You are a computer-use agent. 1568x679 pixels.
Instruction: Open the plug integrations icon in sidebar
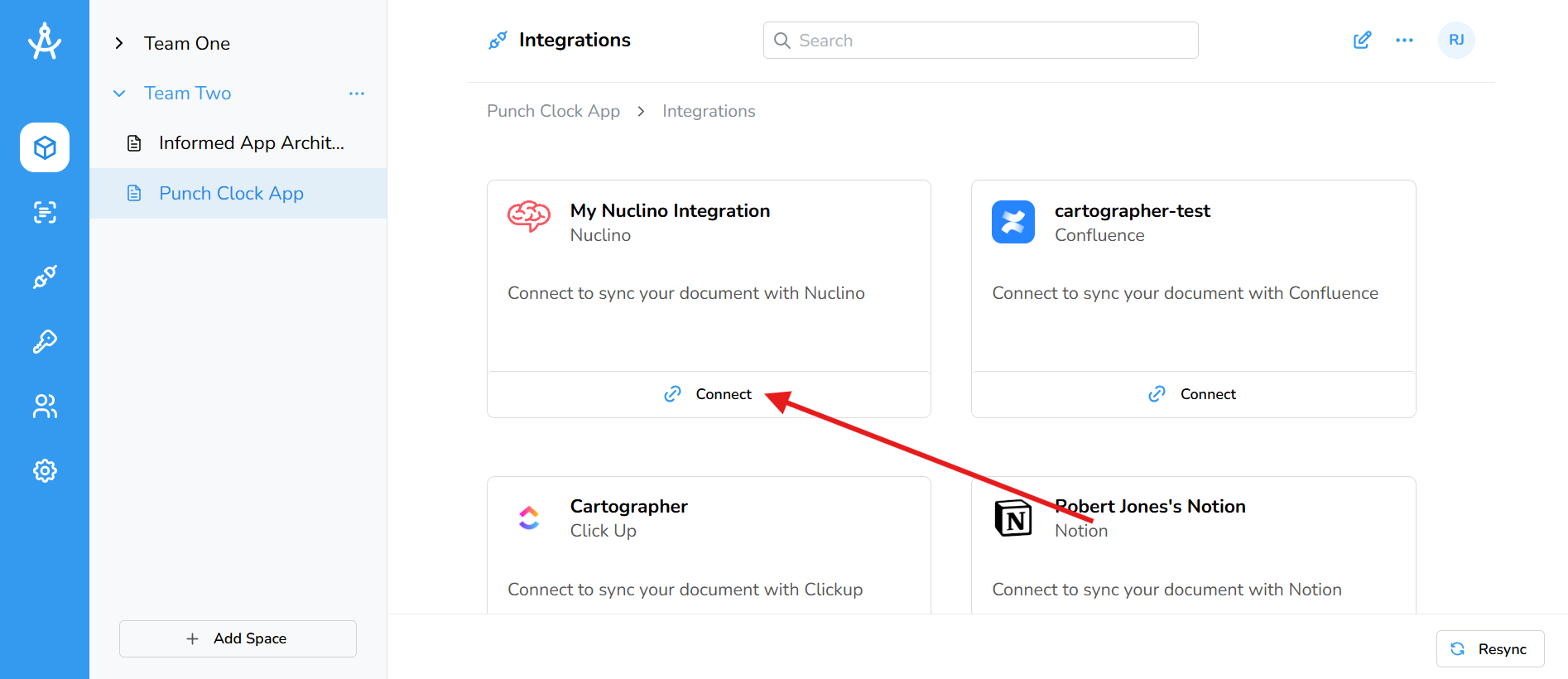(45, 277)
